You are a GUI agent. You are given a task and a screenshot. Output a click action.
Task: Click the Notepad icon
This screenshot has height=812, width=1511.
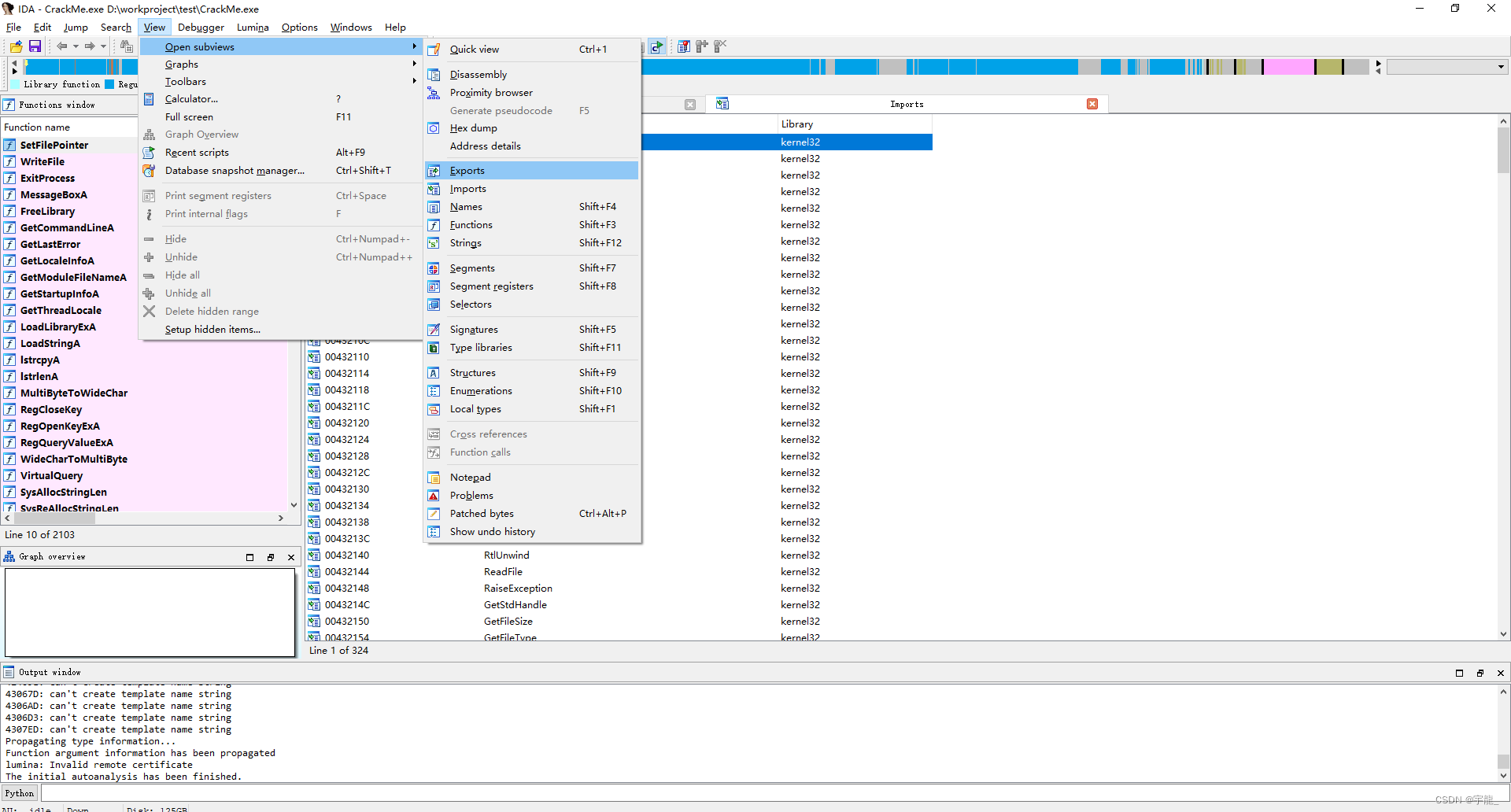pos(434,478)
